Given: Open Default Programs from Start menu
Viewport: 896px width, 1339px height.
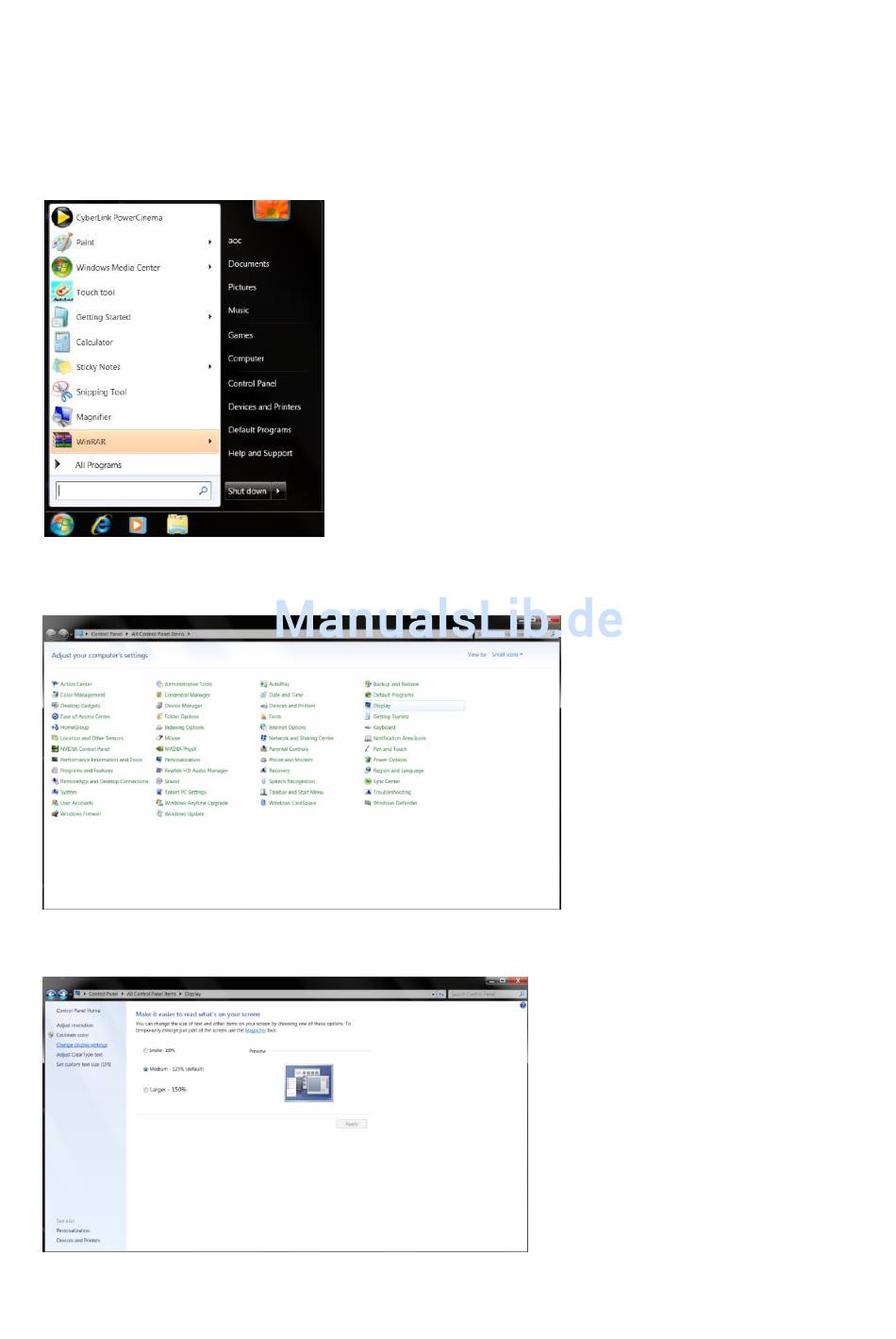Looking at the screenshot, I should 259,429.
